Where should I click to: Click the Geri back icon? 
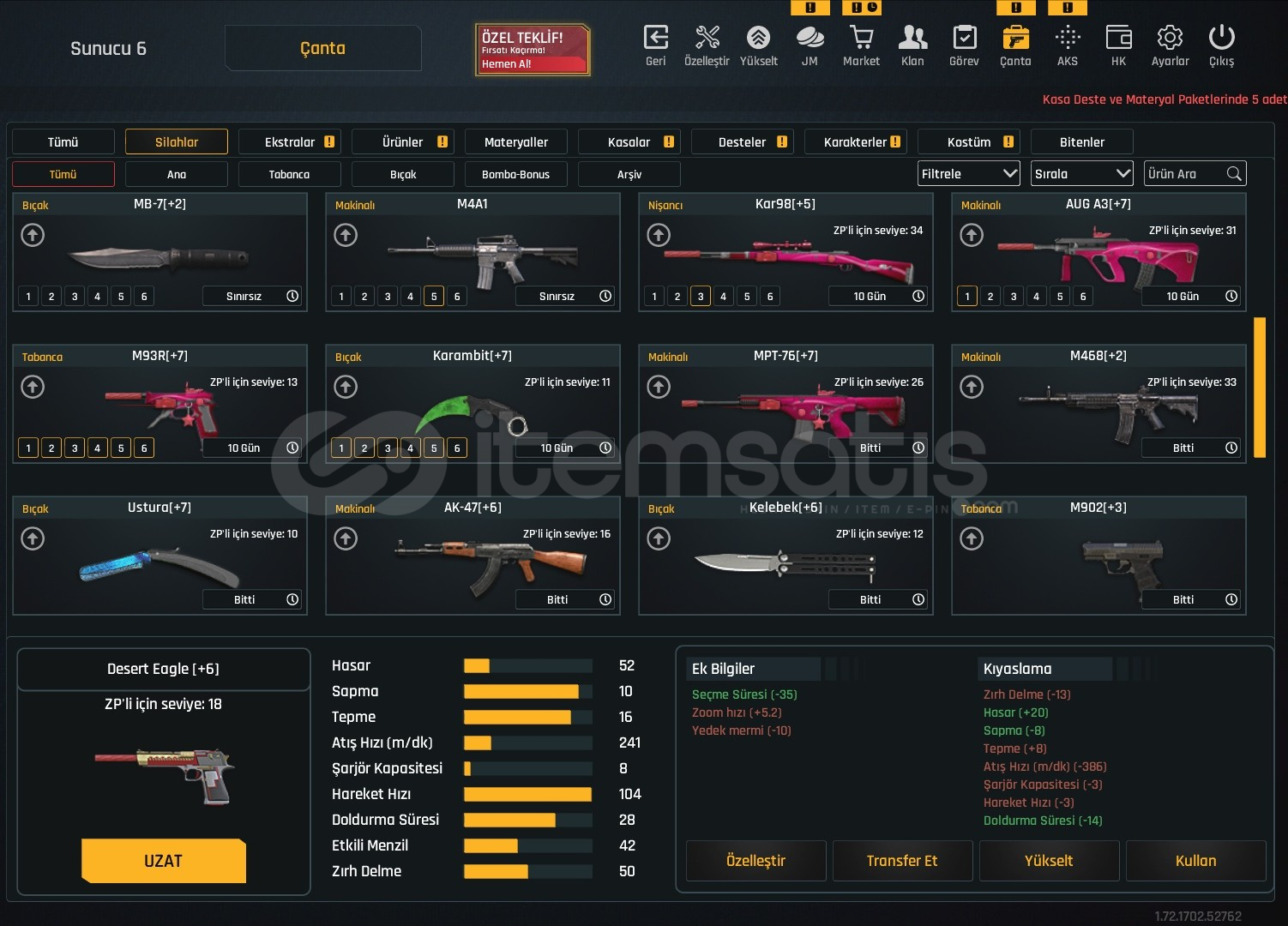pyautogui.click(x=655, y=38)
